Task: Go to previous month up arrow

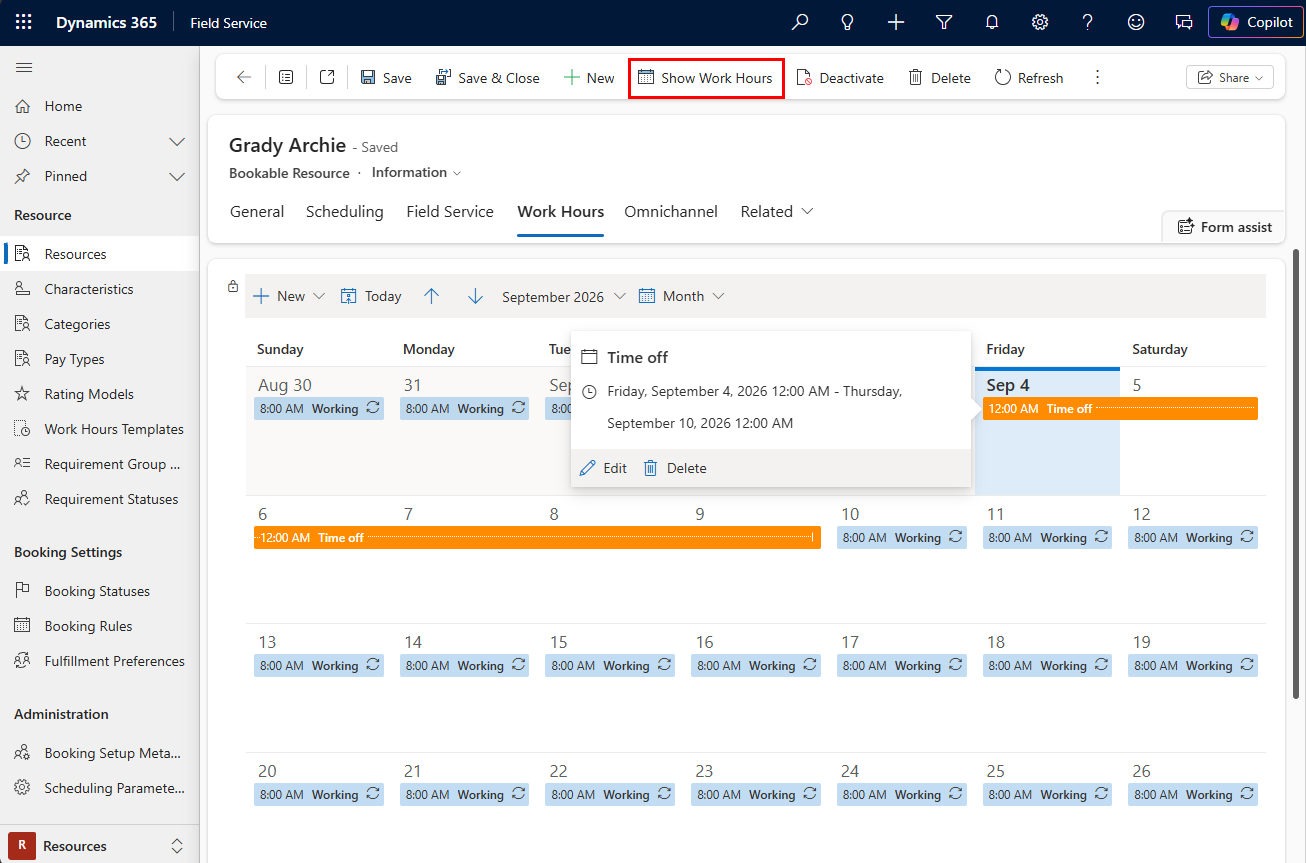Action: [432, 296]
